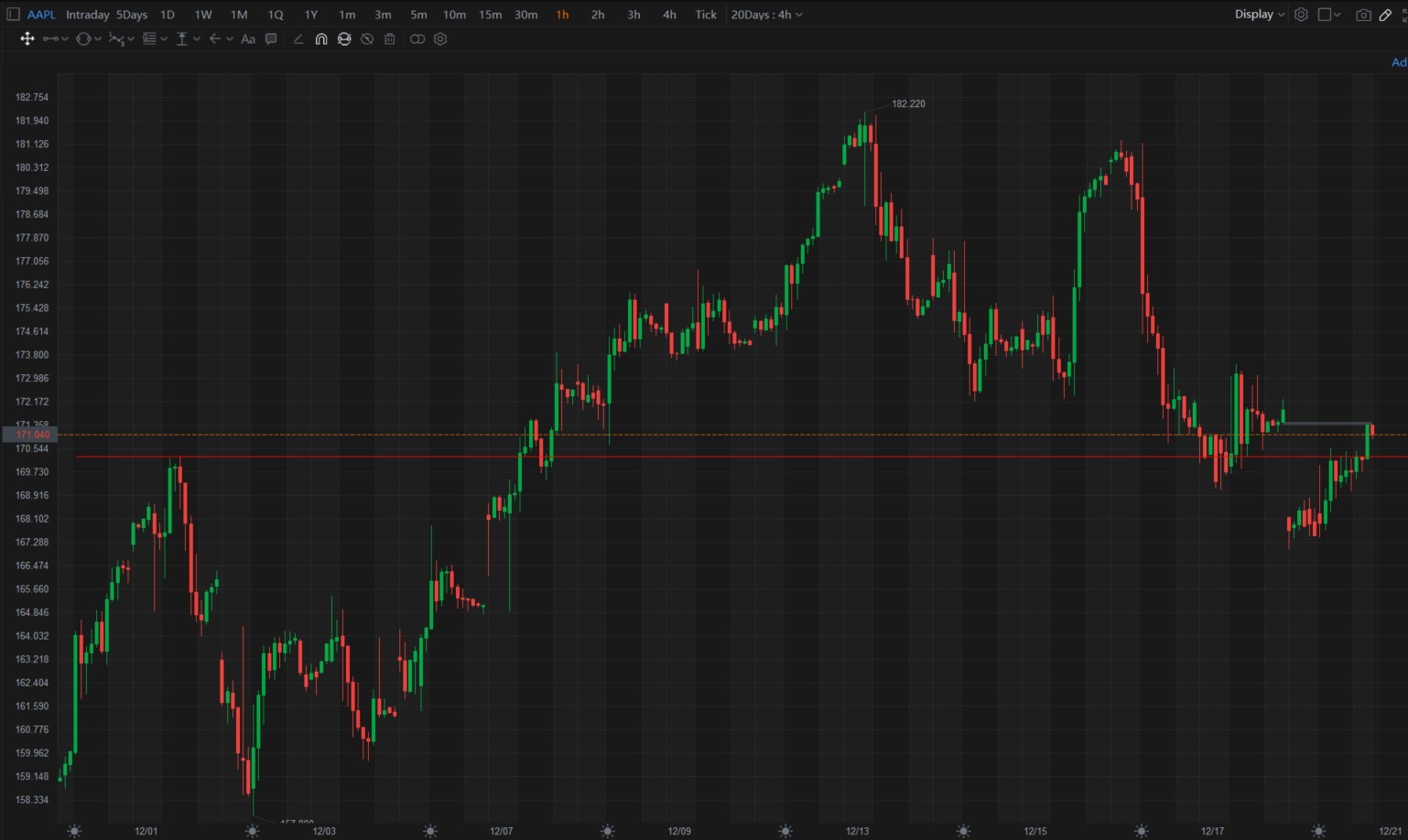This screenshot has width=1408, height=840.
Task: Click the sun session marker near 12/01
Action: 74,831
